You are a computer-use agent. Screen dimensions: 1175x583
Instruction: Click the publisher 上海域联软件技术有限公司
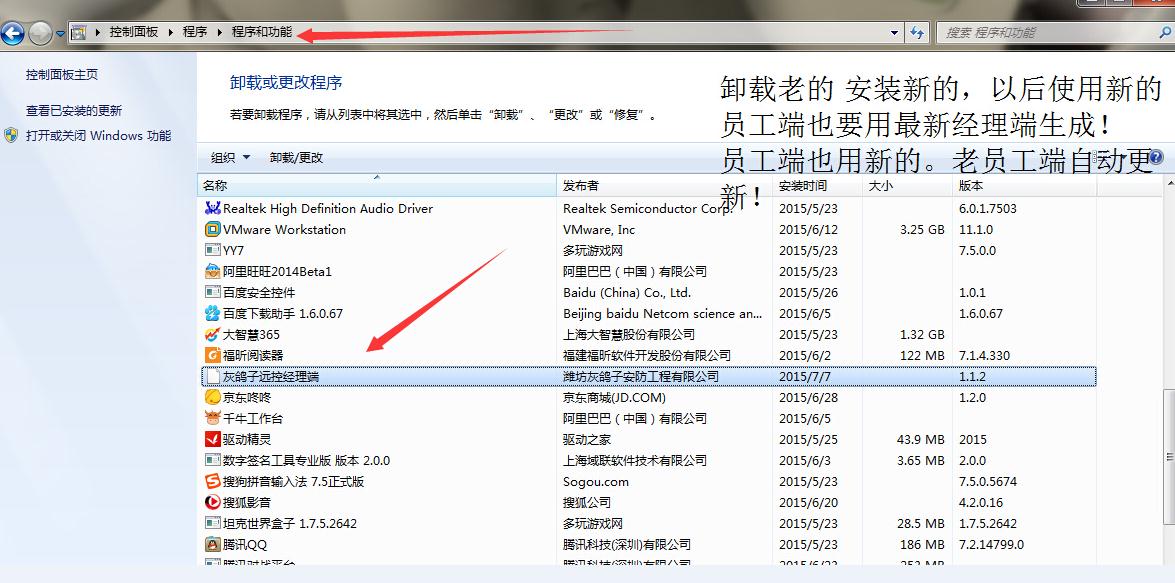[x=635, y=460]
